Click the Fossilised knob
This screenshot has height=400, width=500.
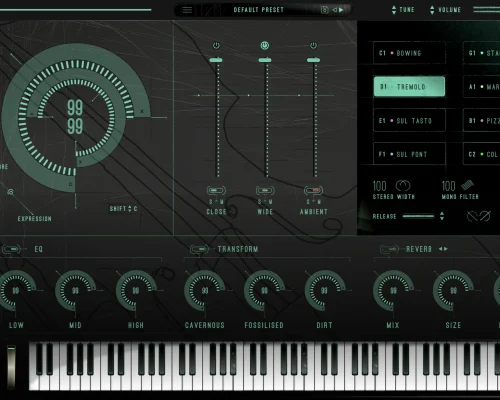(264, 291)
